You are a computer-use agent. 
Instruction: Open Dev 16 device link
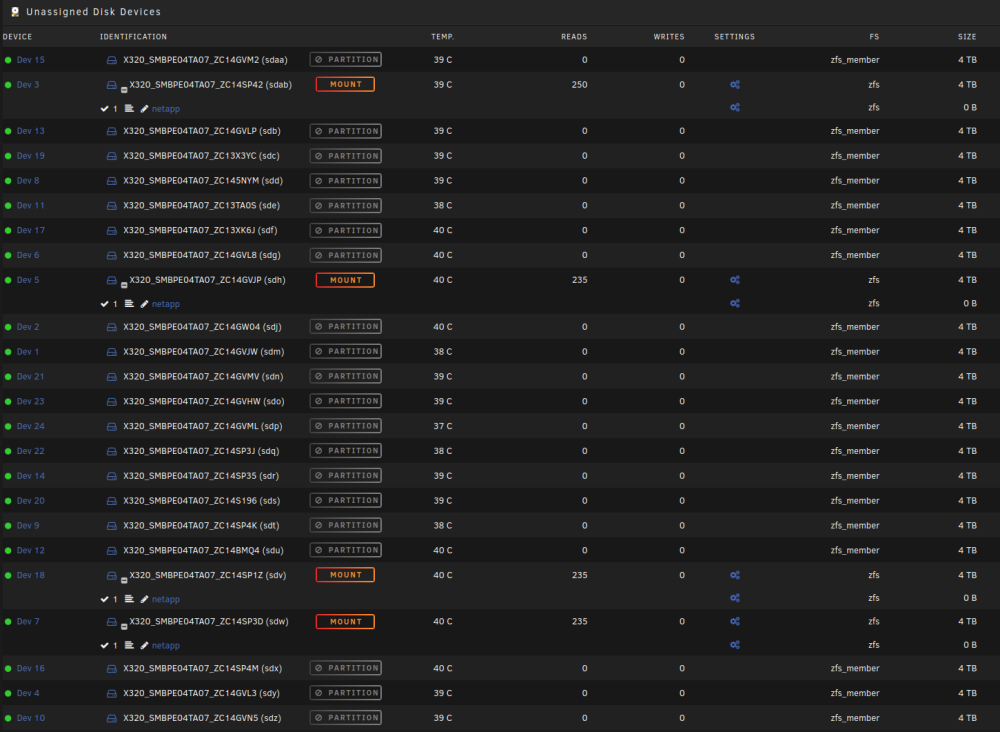31,669
